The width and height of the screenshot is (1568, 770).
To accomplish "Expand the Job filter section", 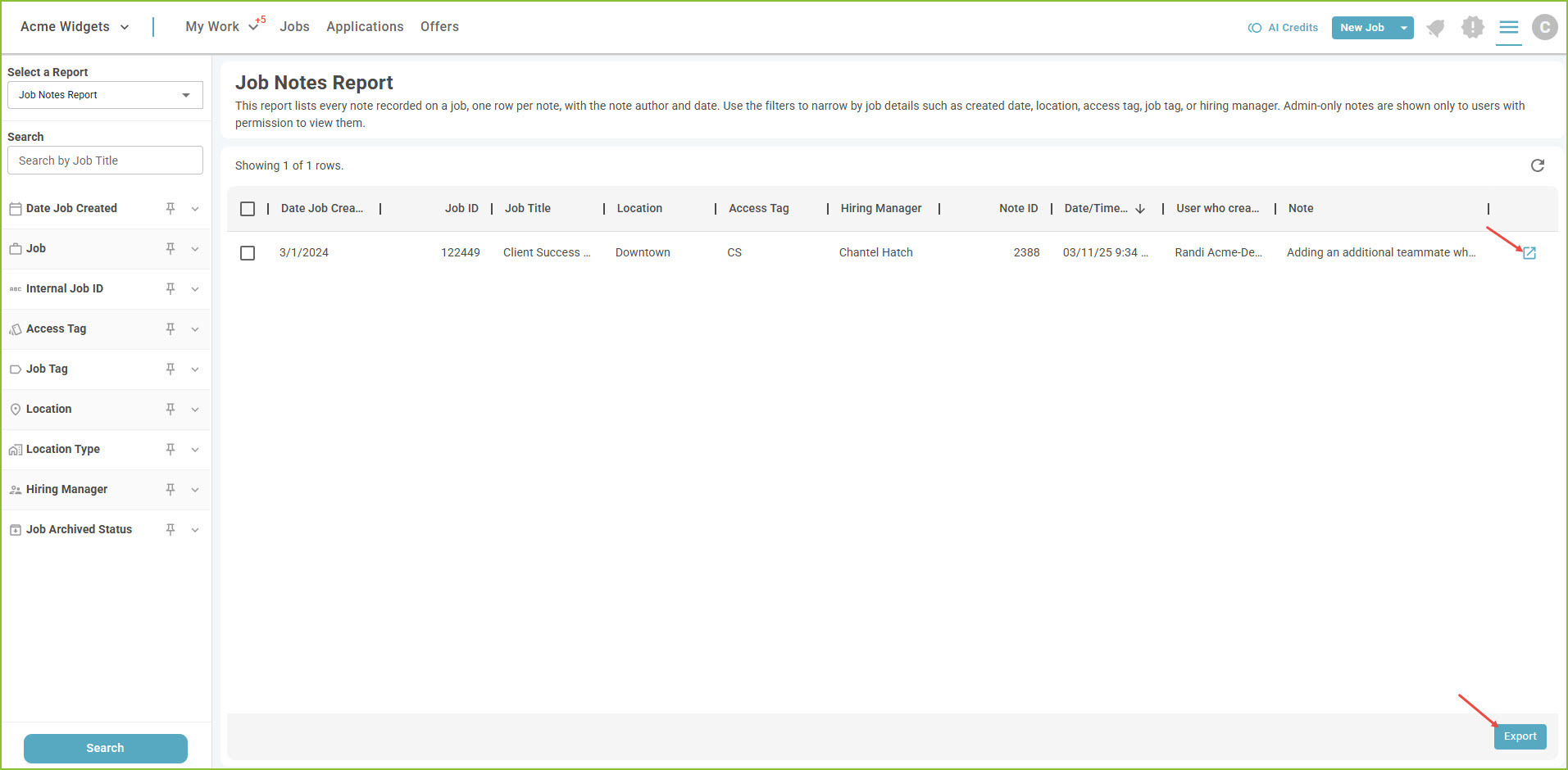I will [x=195, y=249].
